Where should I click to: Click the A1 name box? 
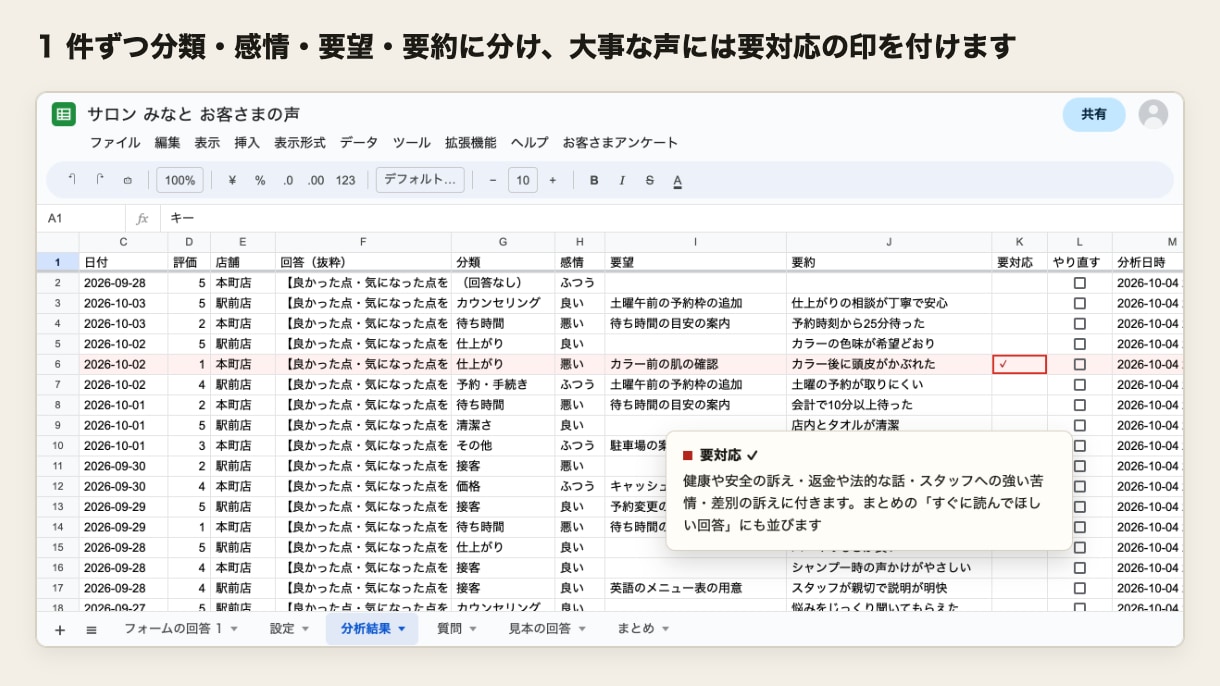pyautogui.click(x=82, y=218)
